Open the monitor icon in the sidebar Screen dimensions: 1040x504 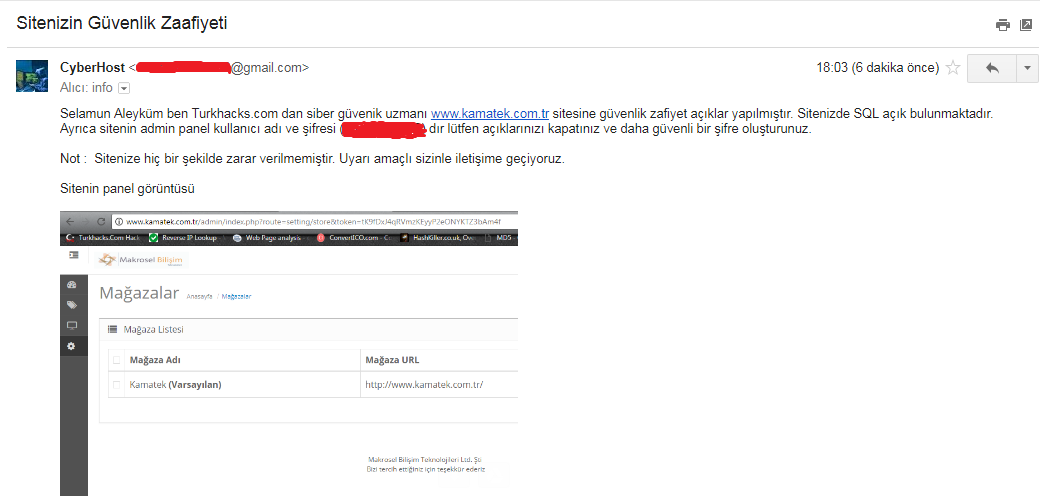(72, 326)
